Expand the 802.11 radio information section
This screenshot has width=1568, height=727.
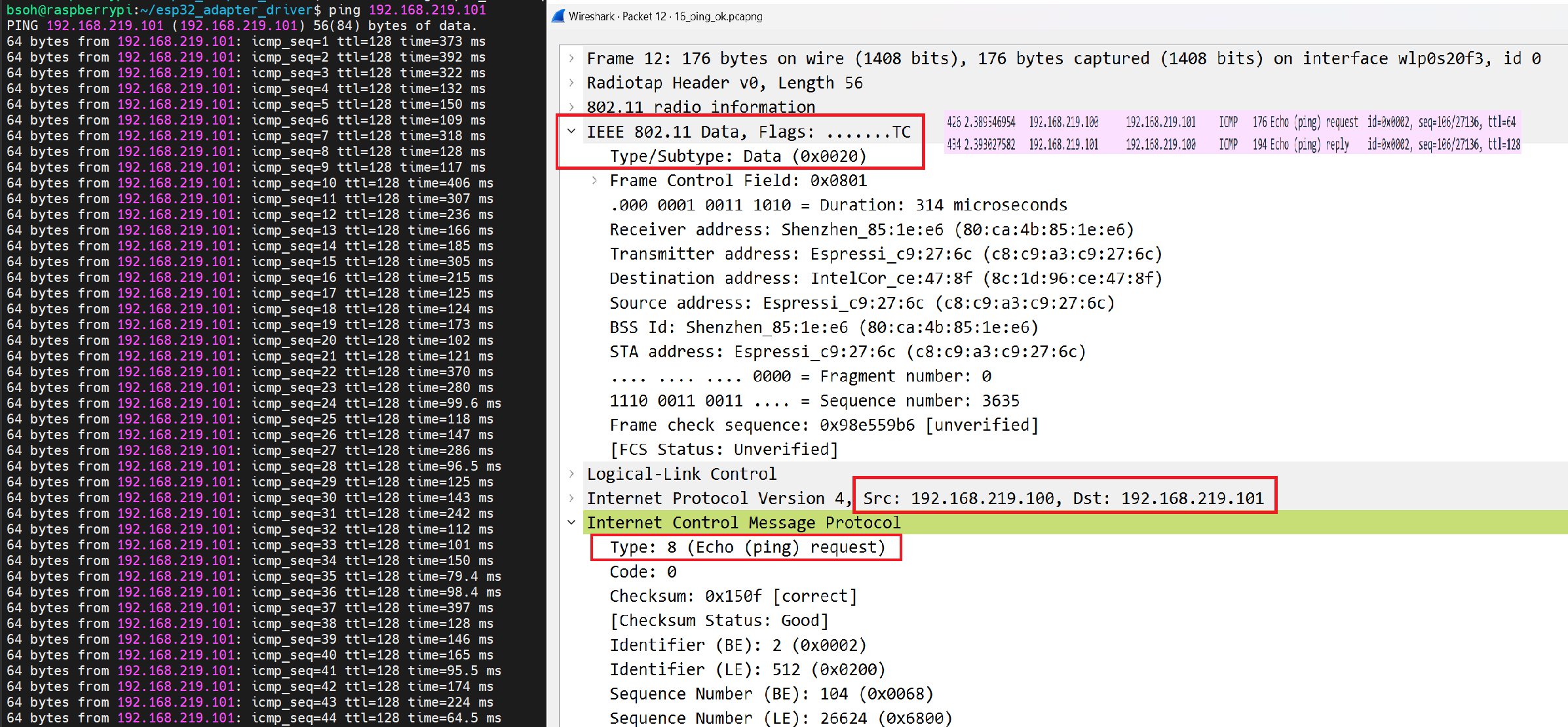[x=570, y=106]
